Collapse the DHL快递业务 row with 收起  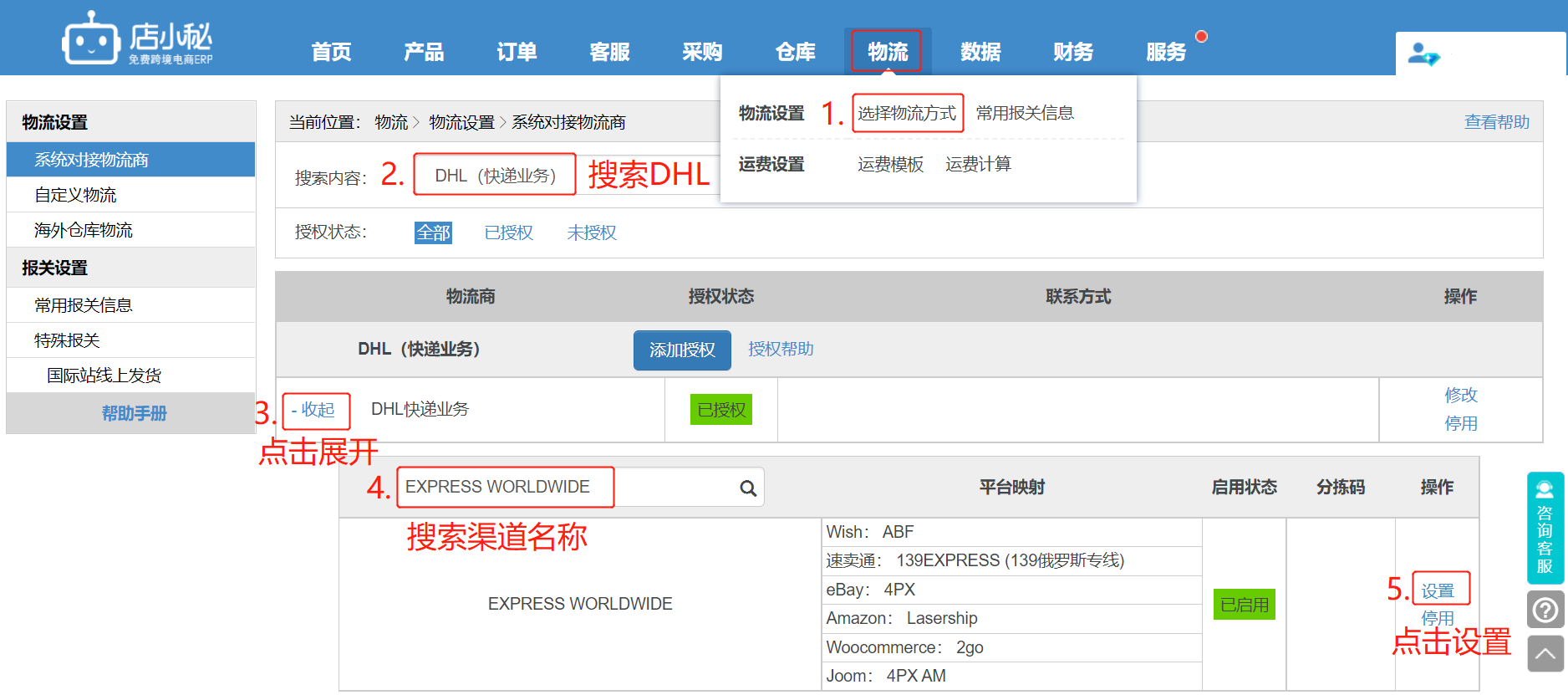tap(313, 410)
